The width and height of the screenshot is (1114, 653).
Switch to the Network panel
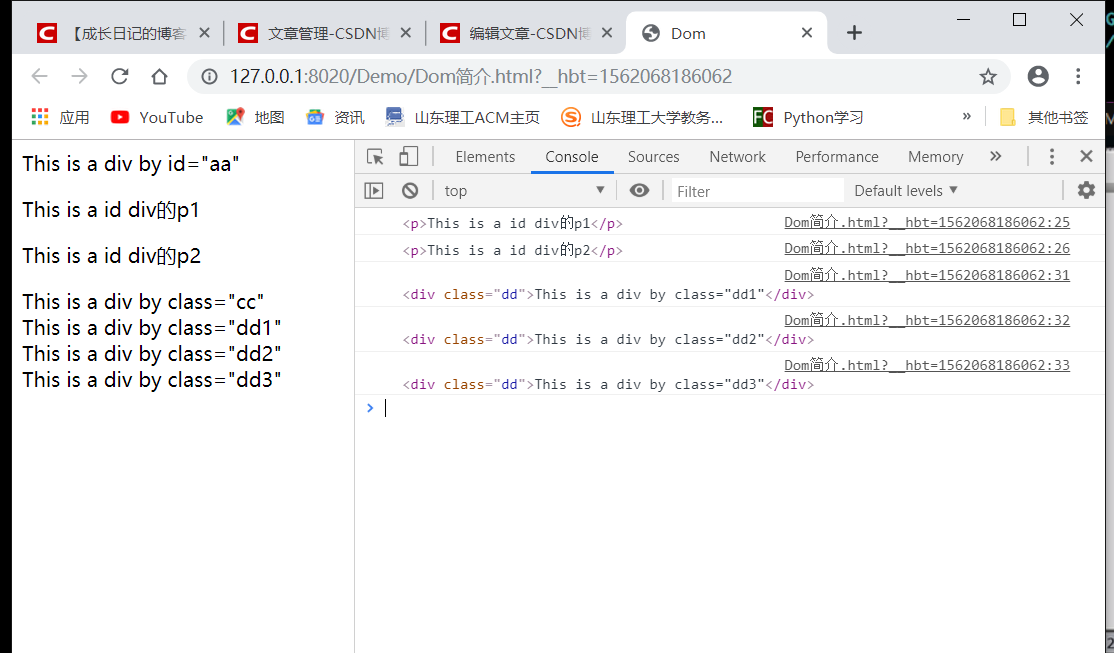(x=737, y=156)
